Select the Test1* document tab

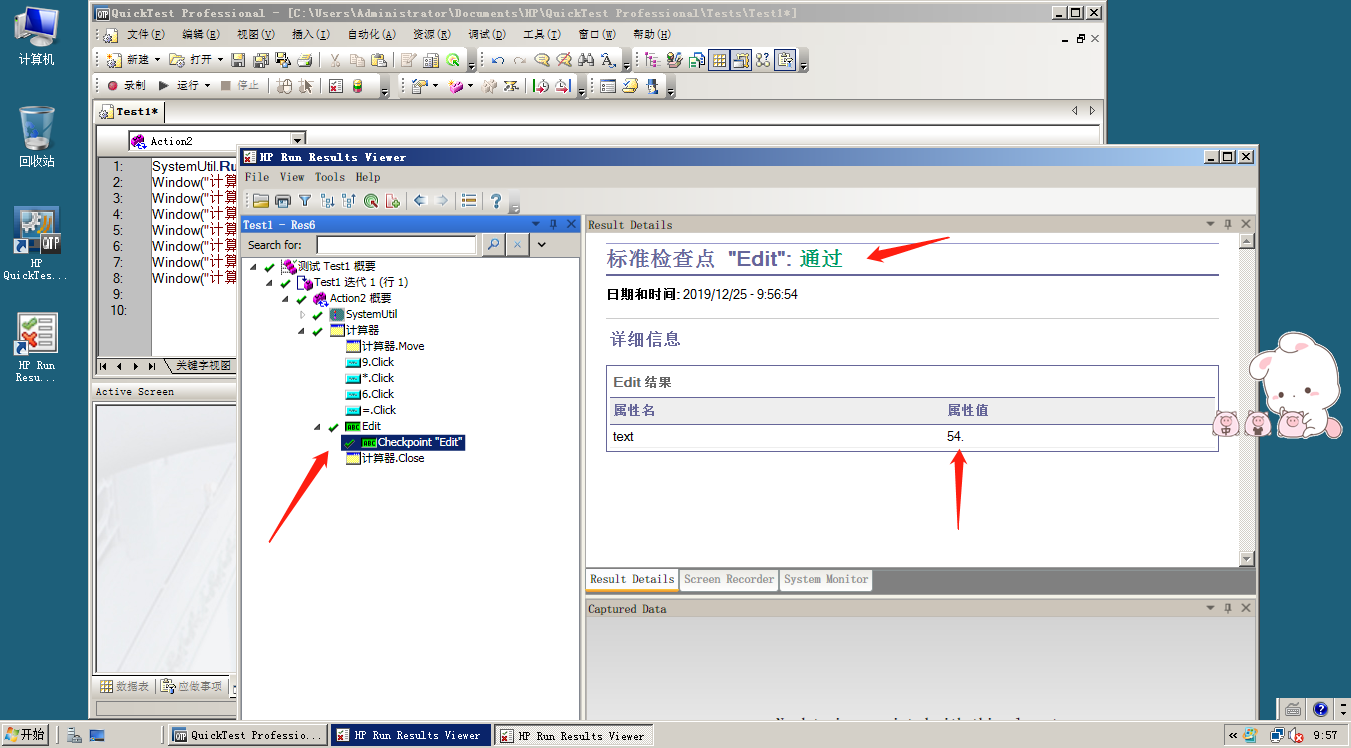(x=130, y=111)
